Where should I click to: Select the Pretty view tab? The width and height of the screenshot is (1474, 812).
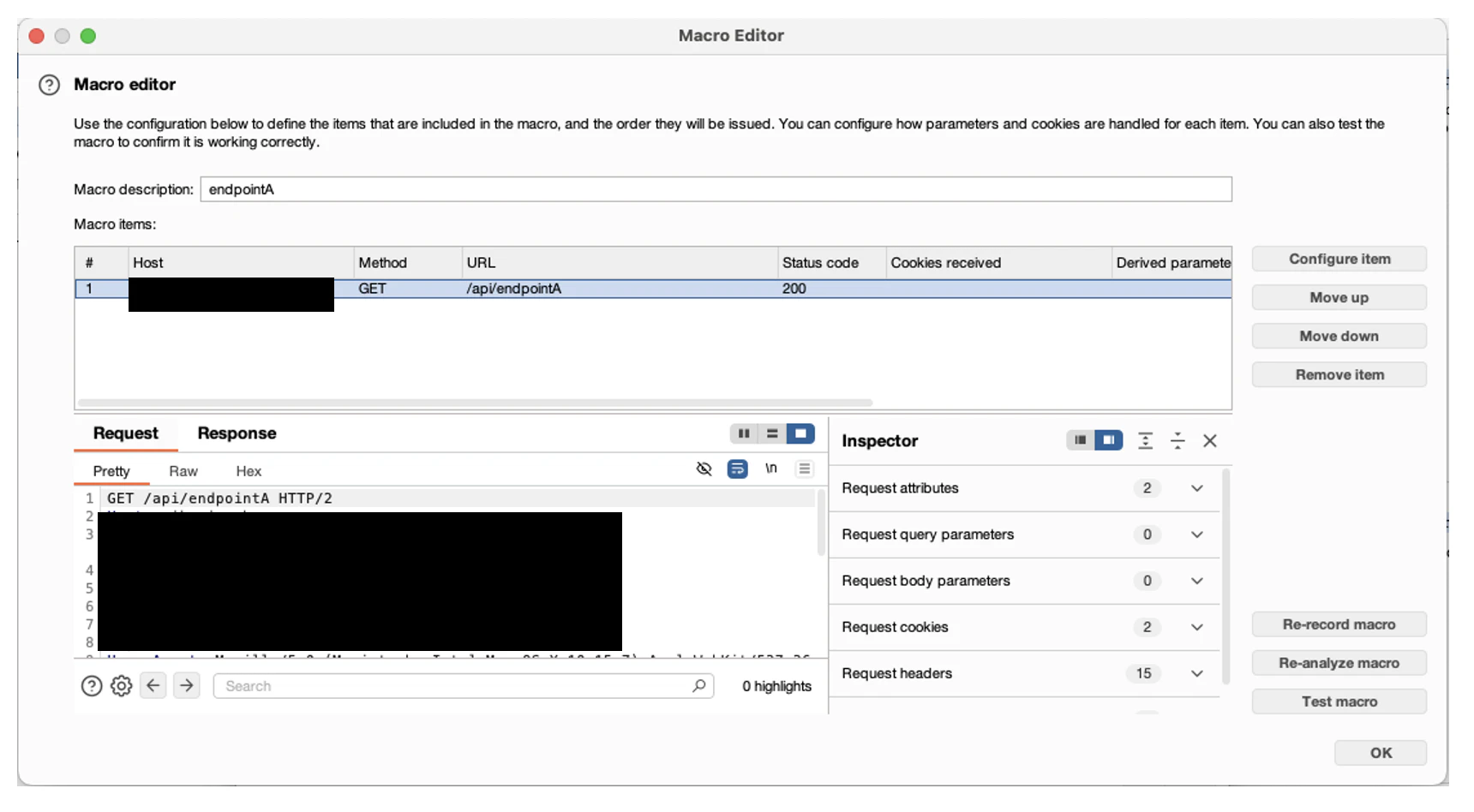point(111,471)
